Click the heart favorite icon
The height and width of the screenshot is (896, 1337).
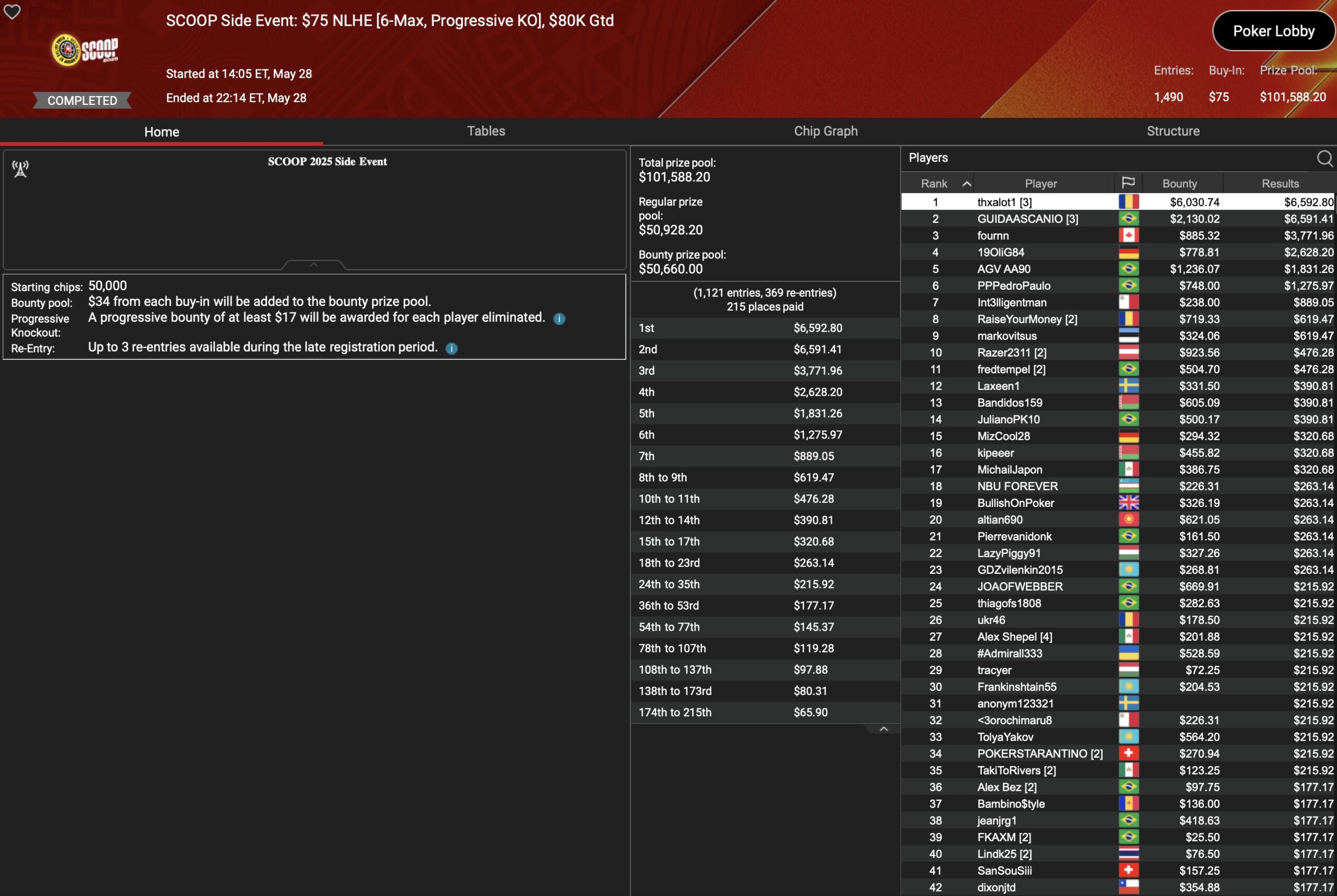(12, 11)
